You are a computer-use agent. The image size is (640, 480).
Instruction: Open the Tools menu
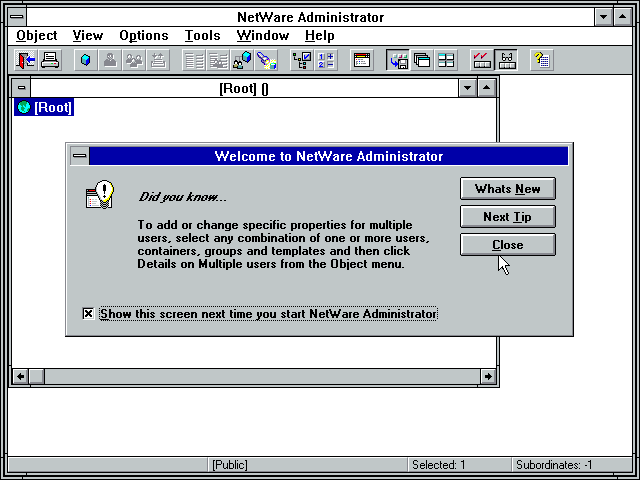pyautogui.click(x=202, y=36)
